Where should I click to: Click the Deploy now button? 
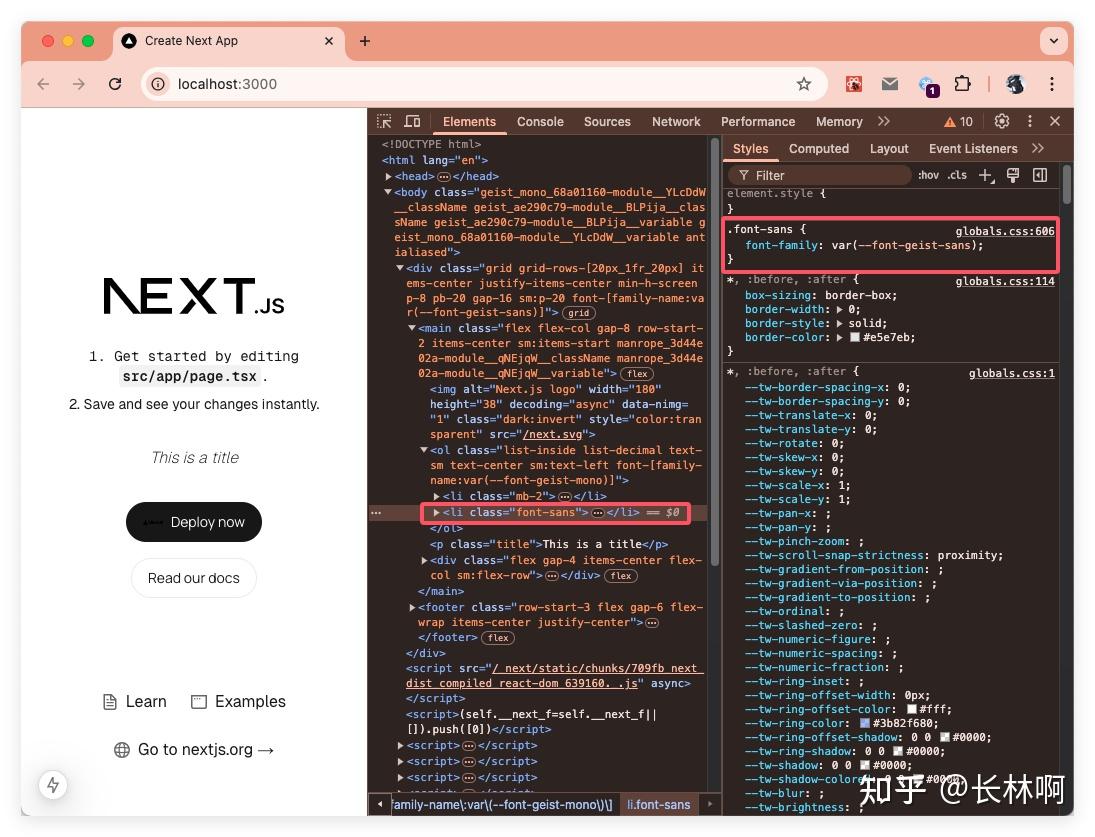(x=193, y=521)
